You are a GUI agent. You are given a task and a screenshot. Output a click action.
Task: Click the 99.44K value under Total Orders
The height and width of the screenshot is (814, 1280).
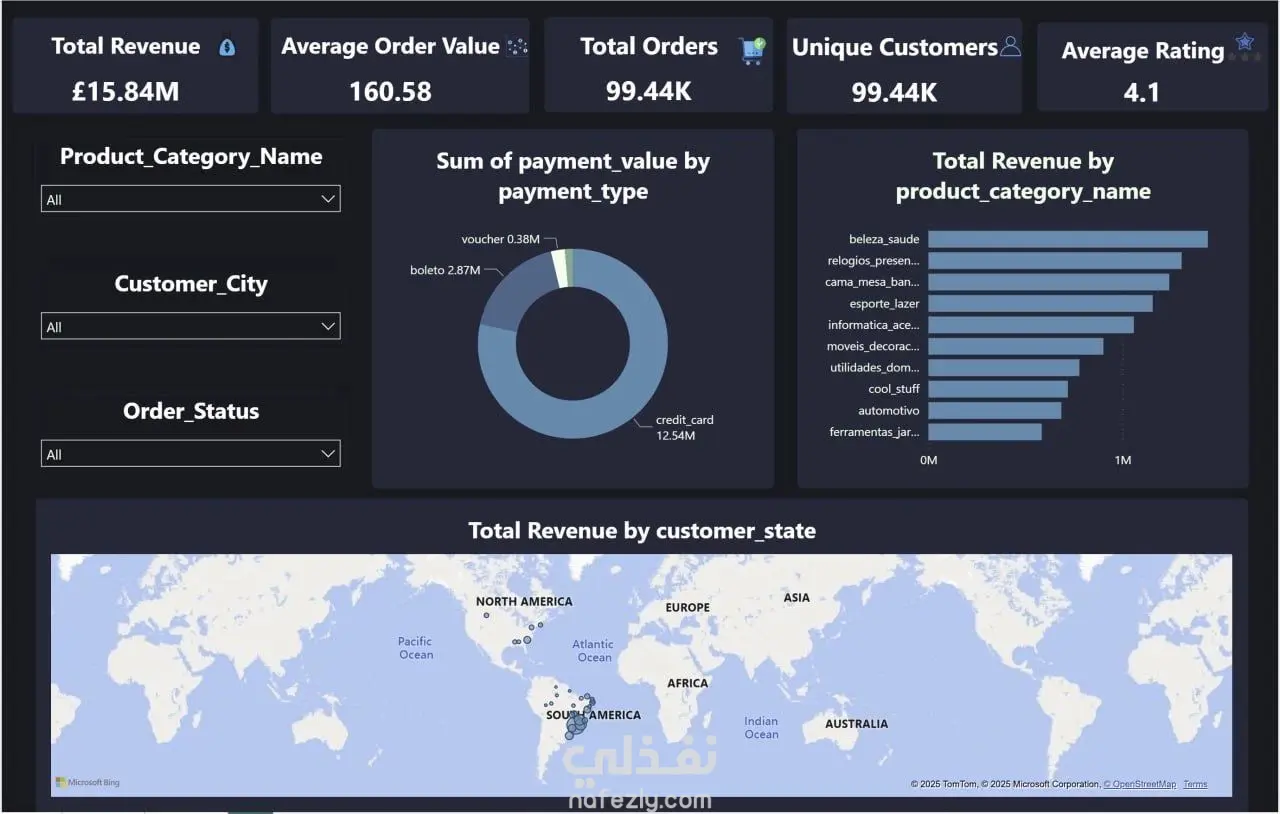coord(649,92)
